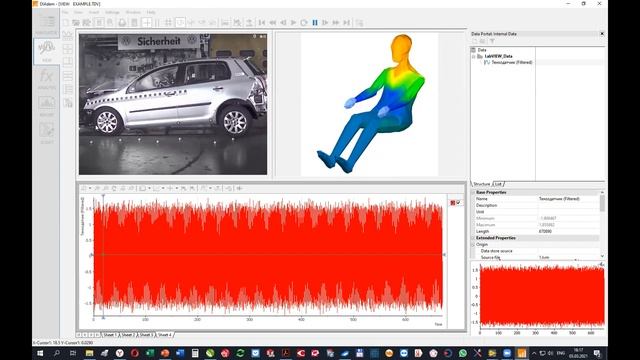Close the Data Portal panel
Image resolution: width=640 pixels, height=360 pixels.
602,34
